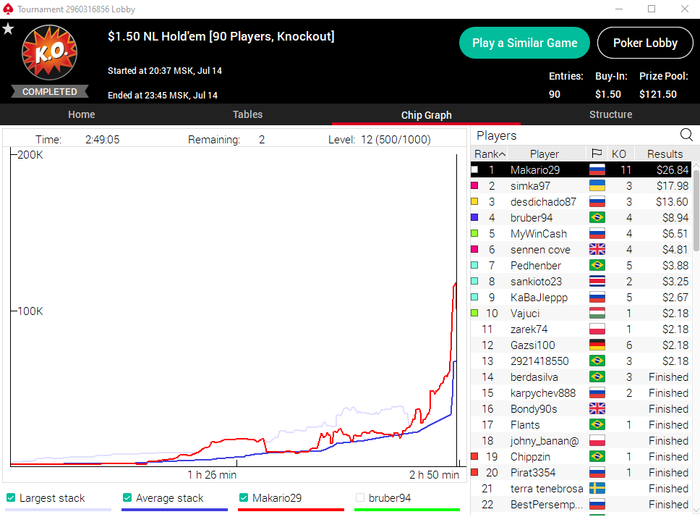Screen dimensions: 700x517
Task: Click the chip graph time marker line
Action: [x=456, y=310]
